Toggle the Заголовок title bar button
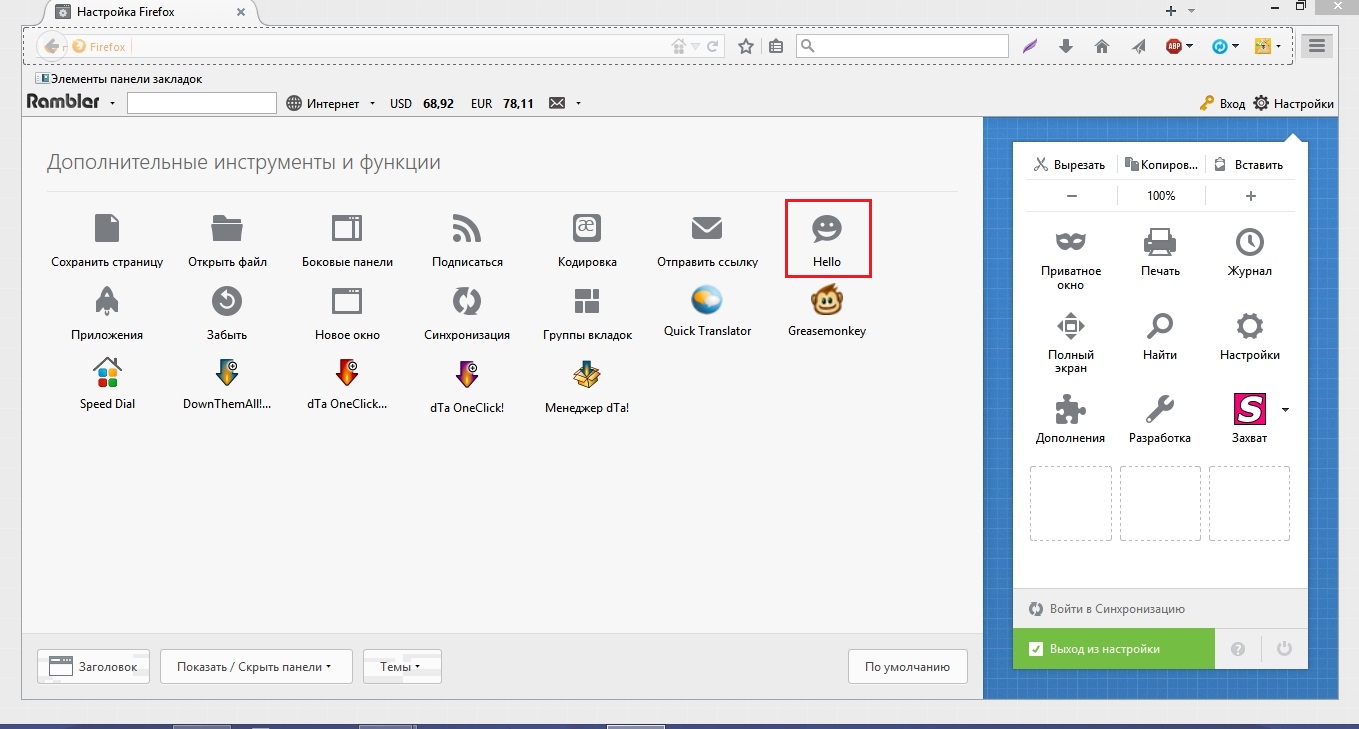 94,666
